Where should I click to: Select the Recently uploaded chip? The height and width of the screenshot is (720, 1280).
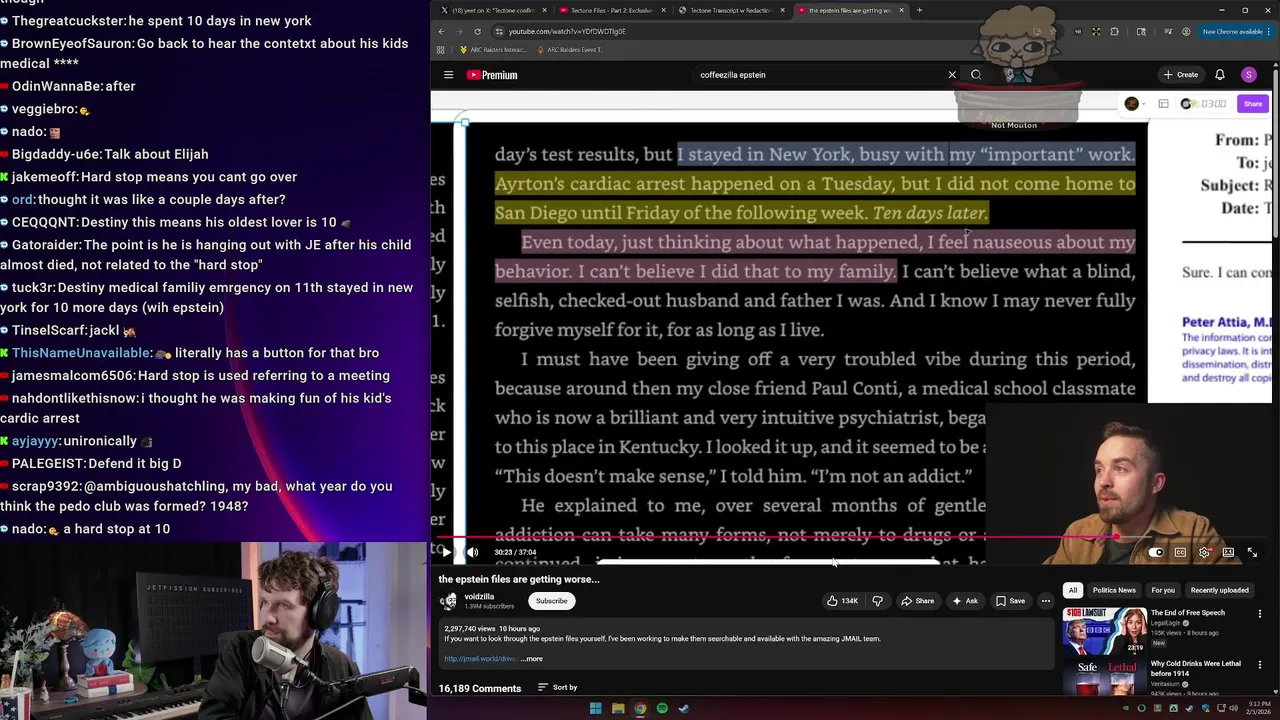pos(1219,590)
